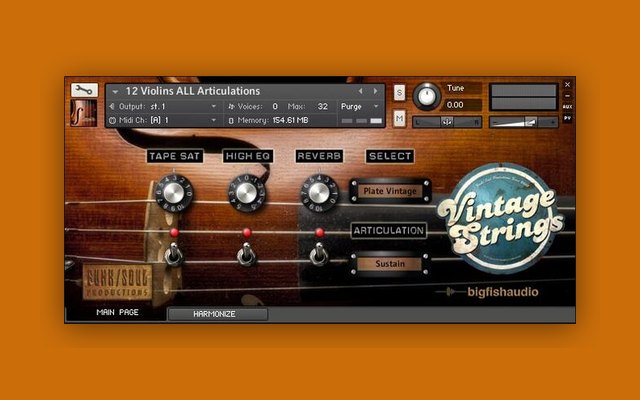
Task: Click the High EQ knob
Action: pos(247,193)
